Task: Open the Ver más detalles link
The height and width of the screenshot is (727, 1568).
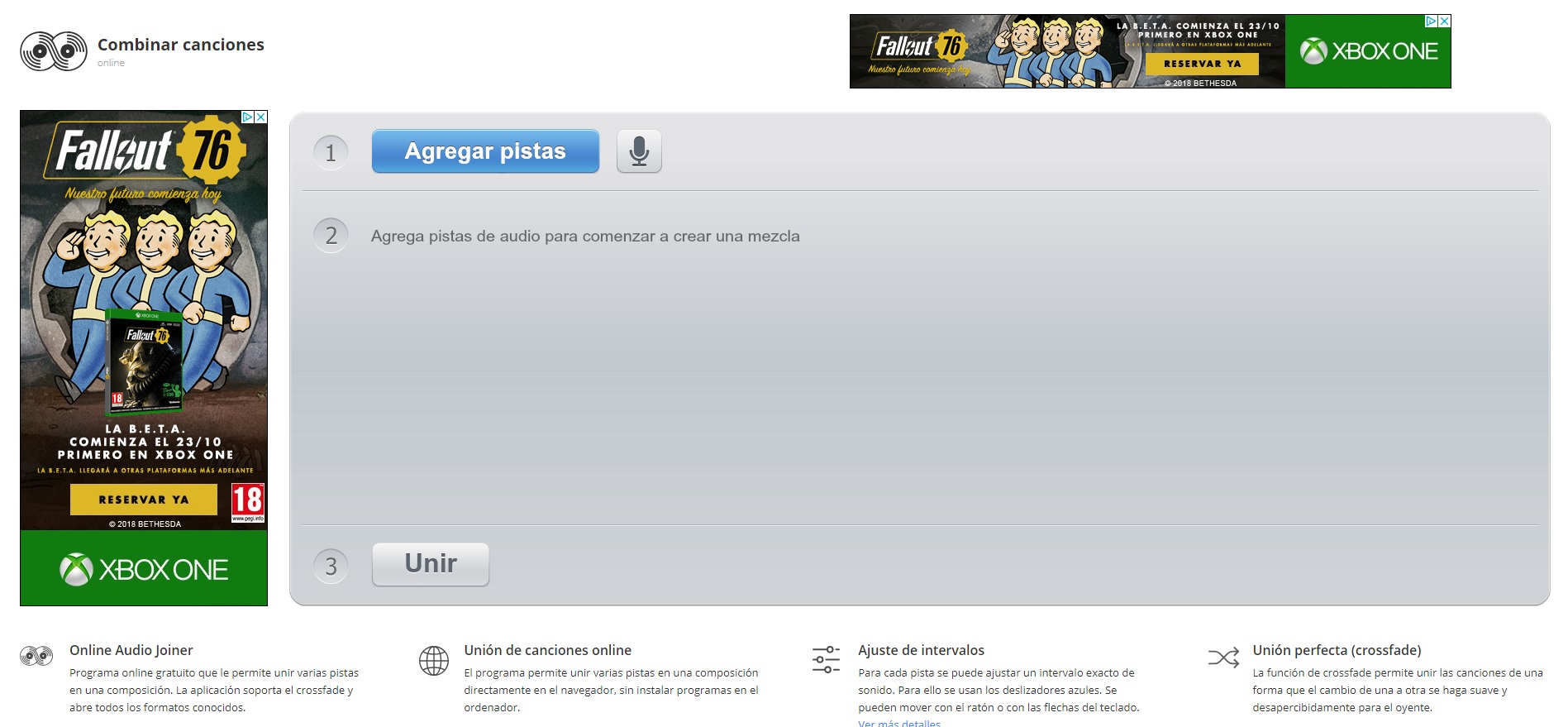Action: point(899,724)
